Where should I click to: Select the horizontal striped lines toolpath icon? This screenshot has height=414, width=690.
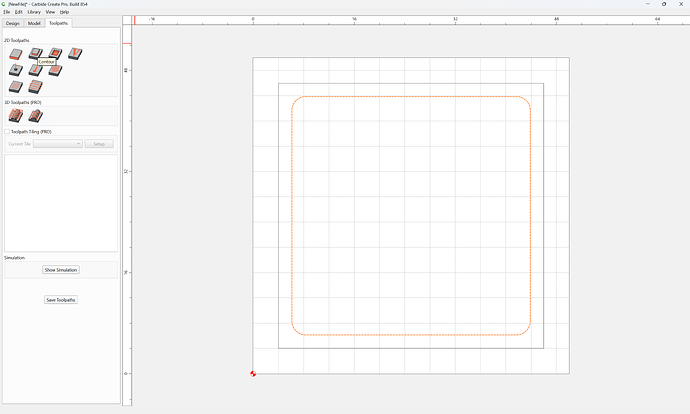point(36,87)
